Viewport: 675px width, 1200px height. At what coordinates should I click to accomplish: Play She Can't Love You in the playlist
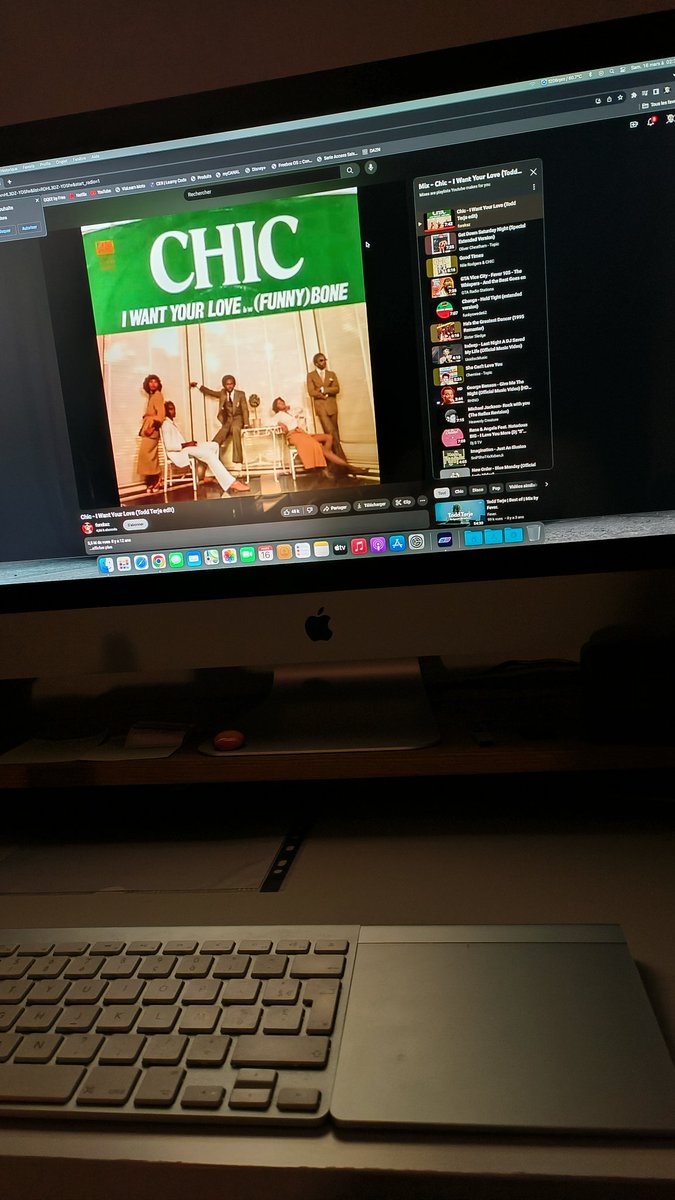[487, 375]
